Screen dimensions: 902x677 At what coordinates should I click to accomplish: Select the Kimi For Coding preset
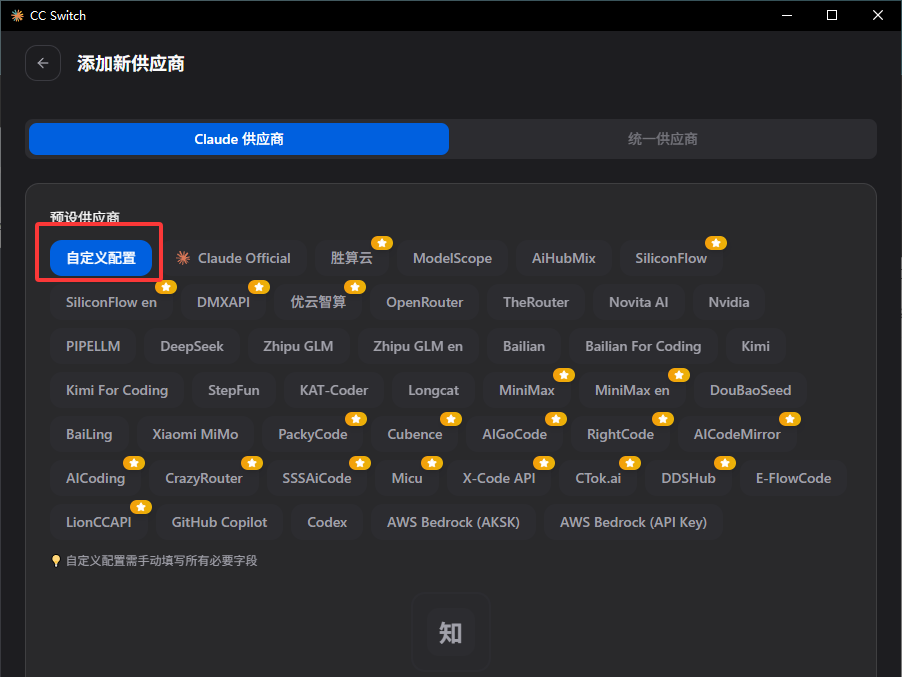pyautogui.click(x=117, y=390)
